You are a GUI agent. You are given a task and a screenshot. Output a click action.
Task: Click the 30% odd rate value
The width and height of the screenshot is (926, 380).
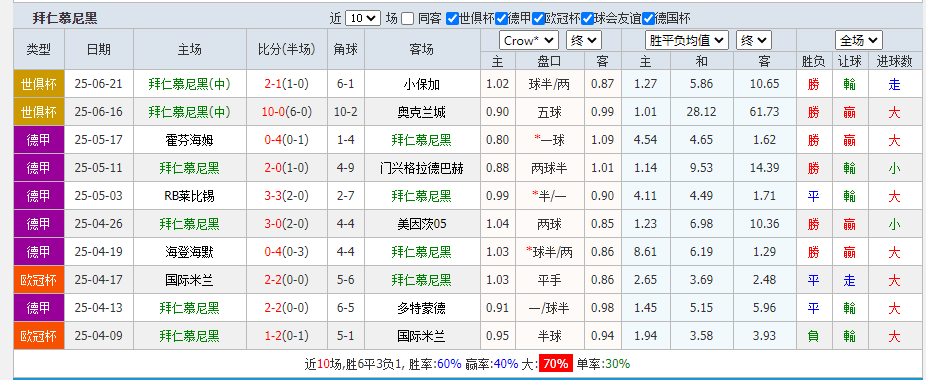(x=618, y=363)
